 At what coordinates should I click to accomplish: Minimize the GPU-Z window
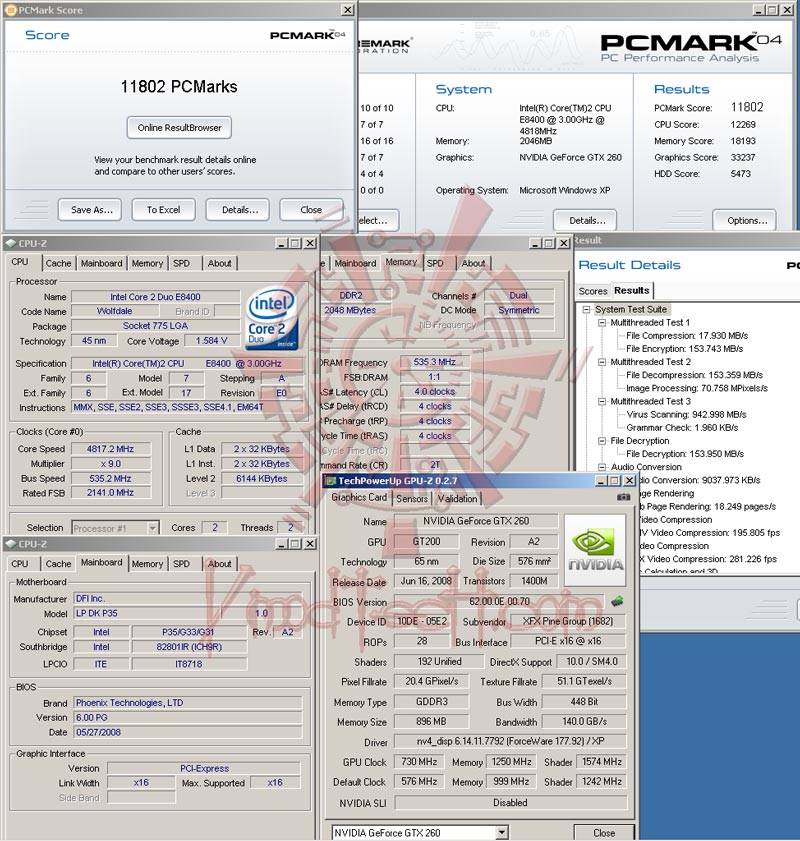601,481
